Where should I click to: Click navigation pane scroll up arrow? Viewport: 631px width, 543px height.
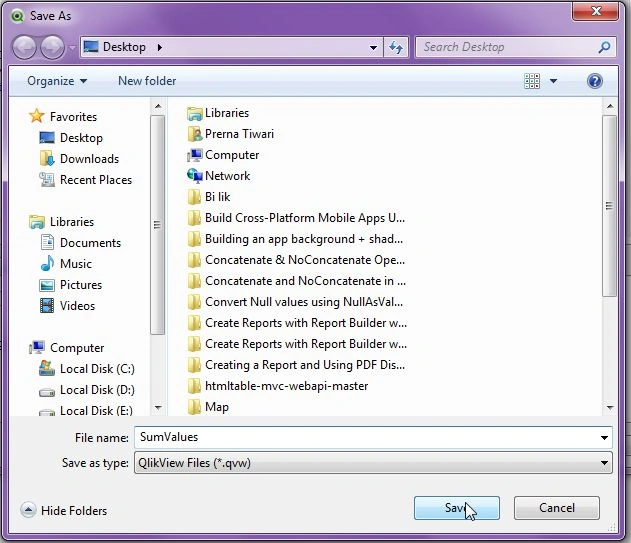coord(158,106)
